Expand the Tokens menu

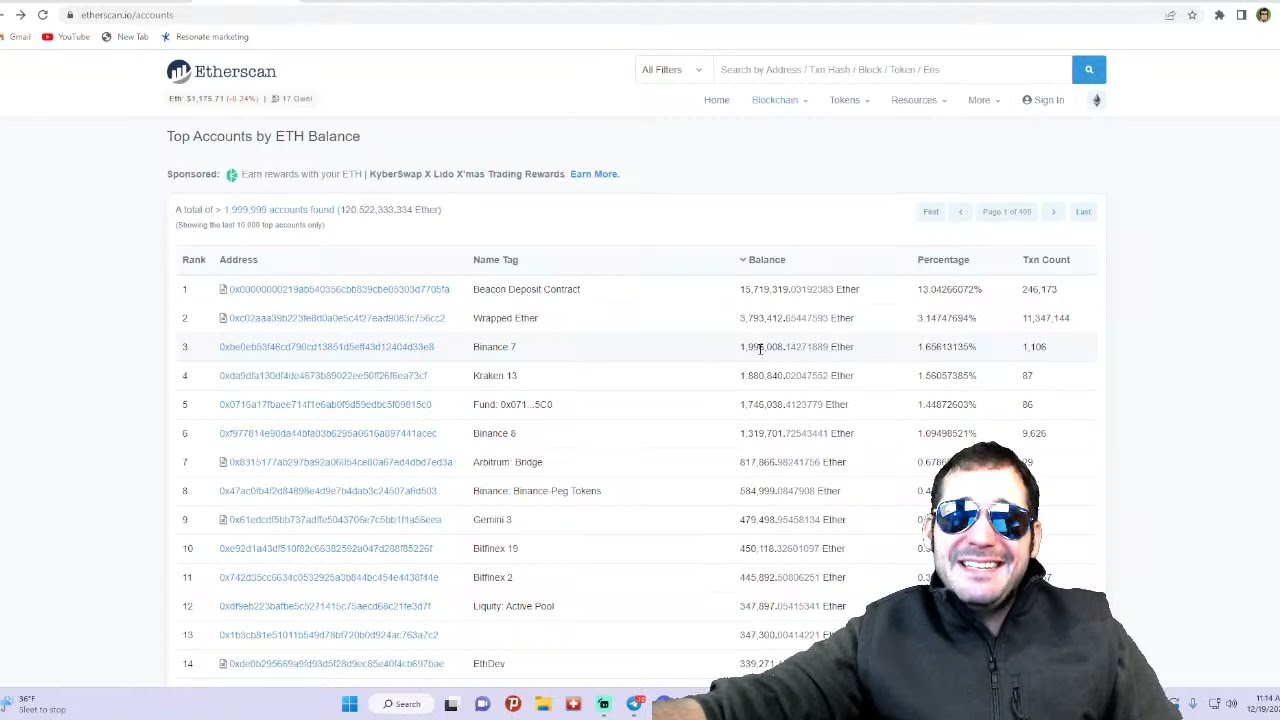849,100
